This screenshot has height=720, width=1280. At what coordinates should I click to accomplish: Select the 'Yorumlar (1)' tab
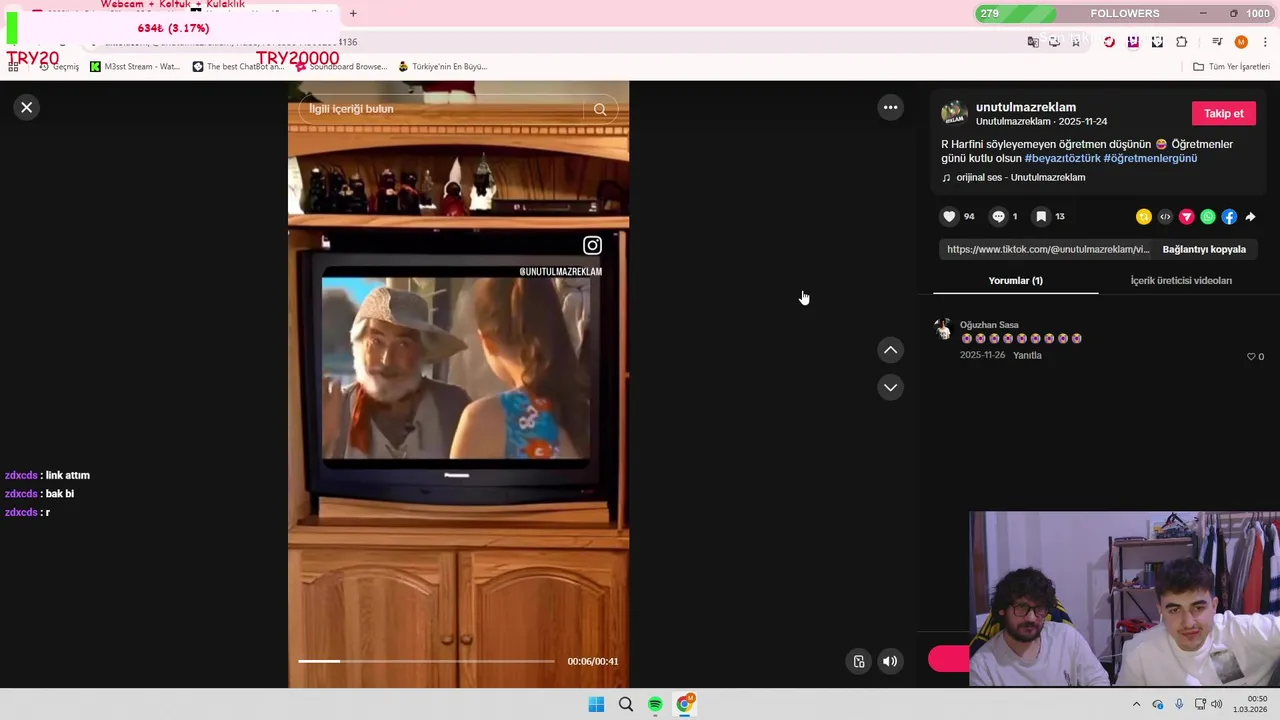point(1015,280)
